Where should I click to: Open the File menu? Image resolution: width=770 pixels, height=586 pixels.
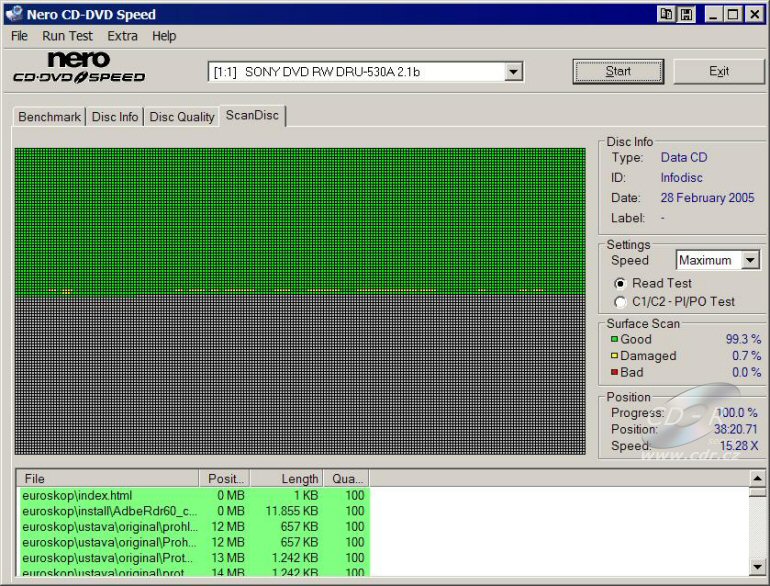coord(19,36)
